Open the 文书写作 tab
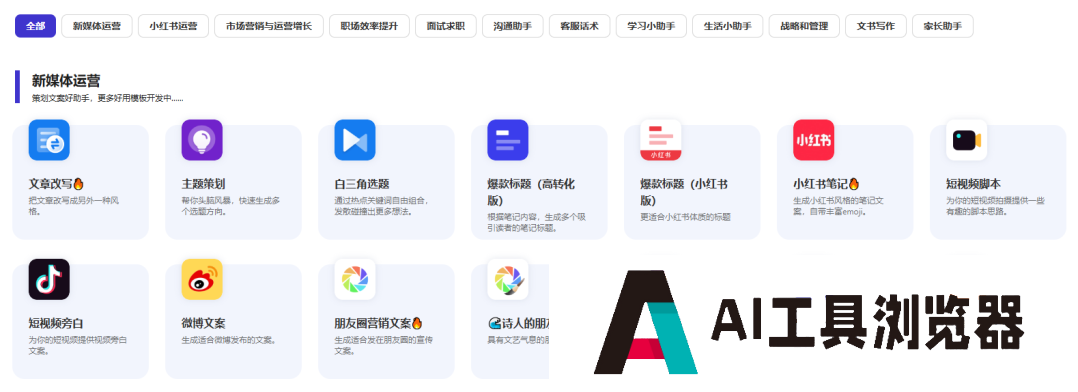1078x392 pixels. pos(876,26)
